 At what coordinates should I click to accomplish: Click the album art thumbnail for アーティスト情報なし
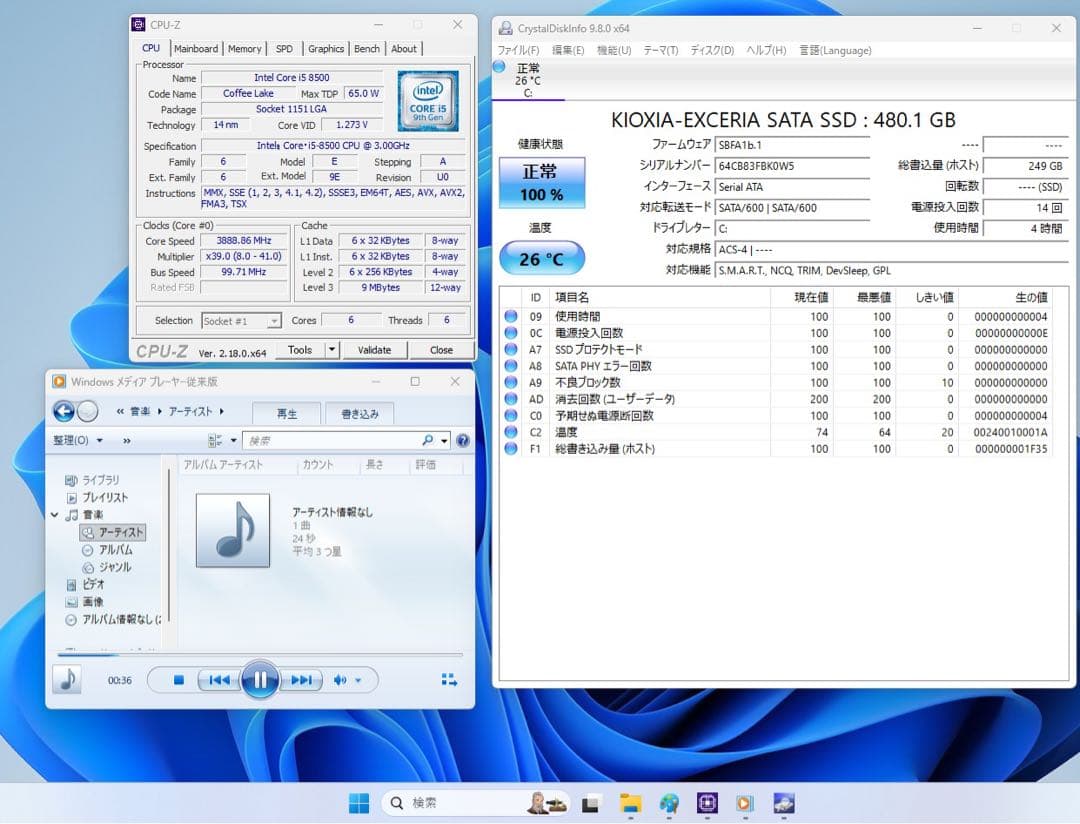tap(233, 530)
